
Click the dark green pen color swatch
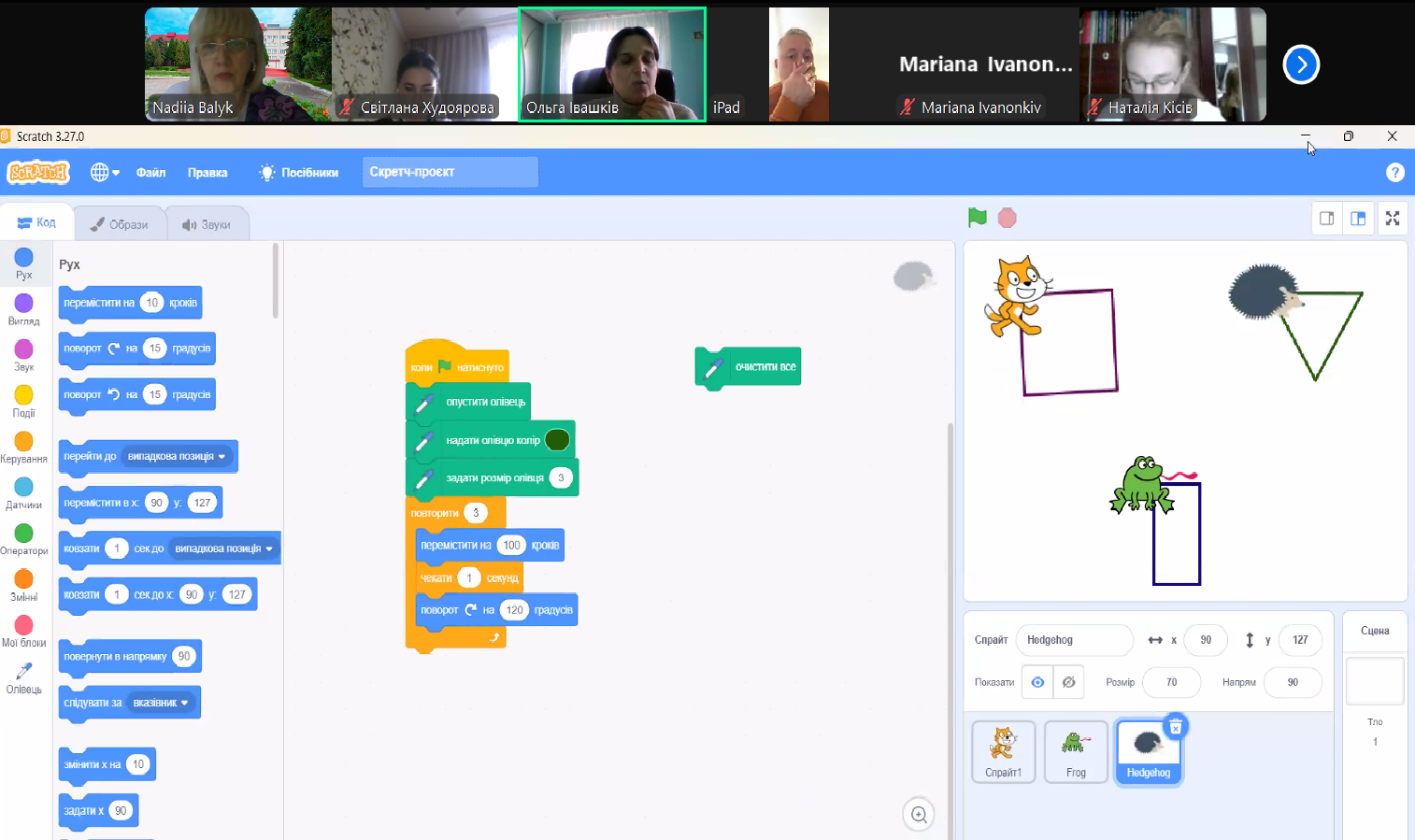click(557, 440)
